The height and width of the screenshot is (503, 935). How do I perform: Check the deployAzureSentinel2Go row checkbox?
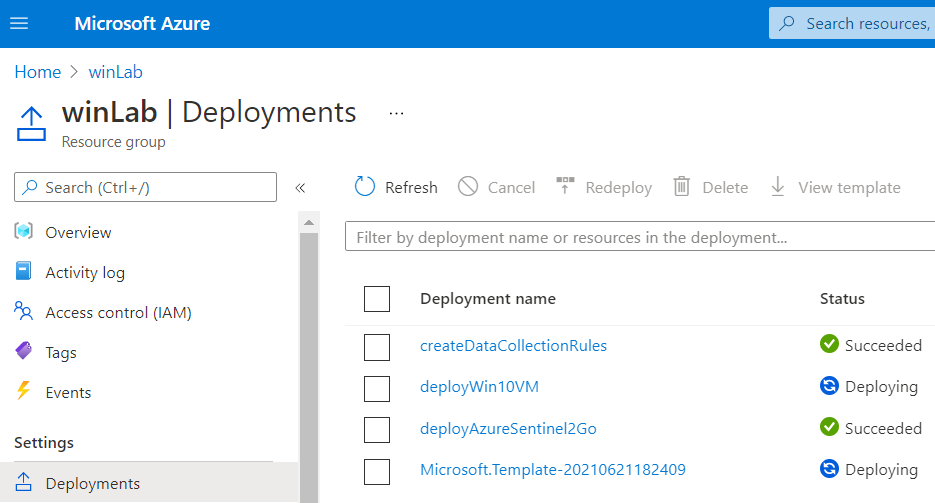point(377,430)
